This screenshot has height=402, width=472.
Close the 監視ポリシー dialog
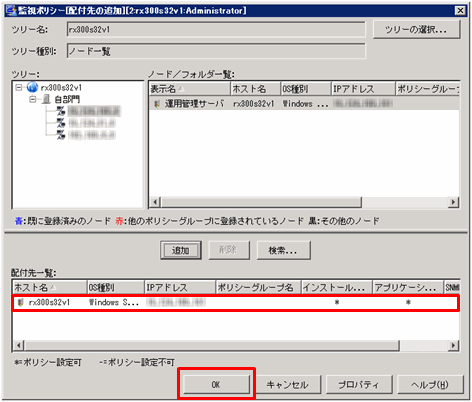460,11
